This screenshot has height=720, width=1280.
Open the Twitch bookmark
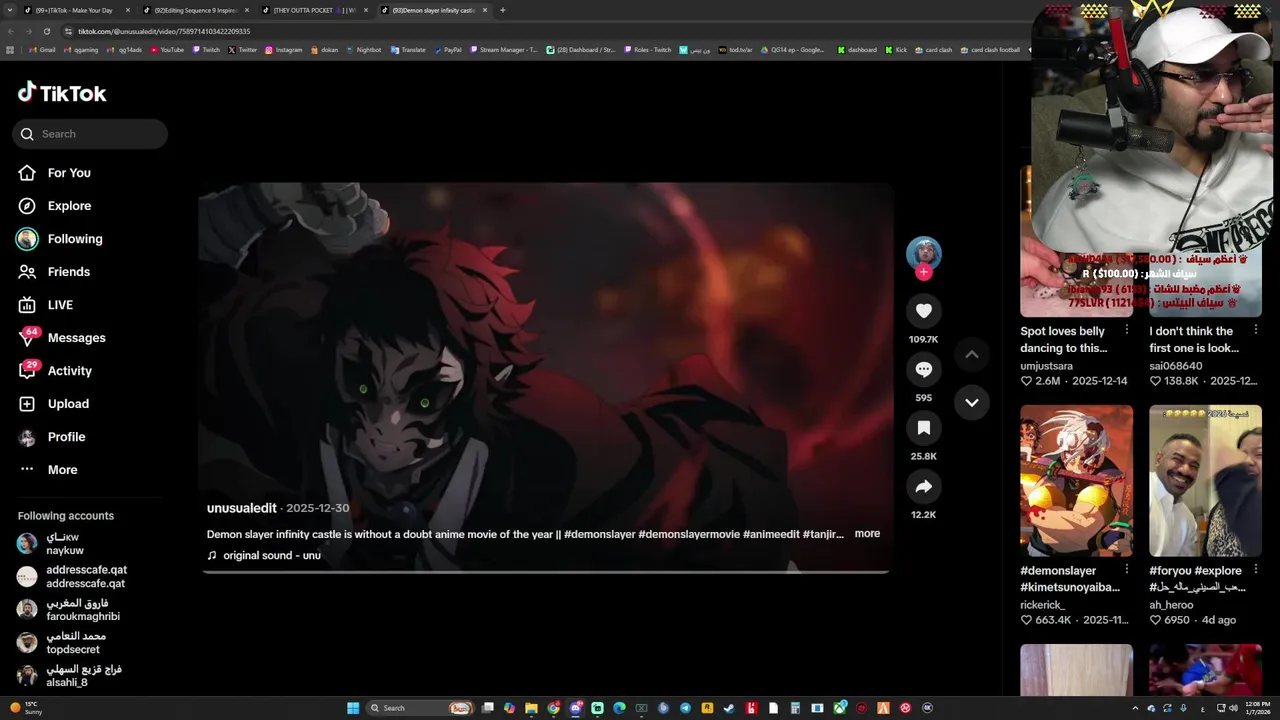tap(206, 49)
